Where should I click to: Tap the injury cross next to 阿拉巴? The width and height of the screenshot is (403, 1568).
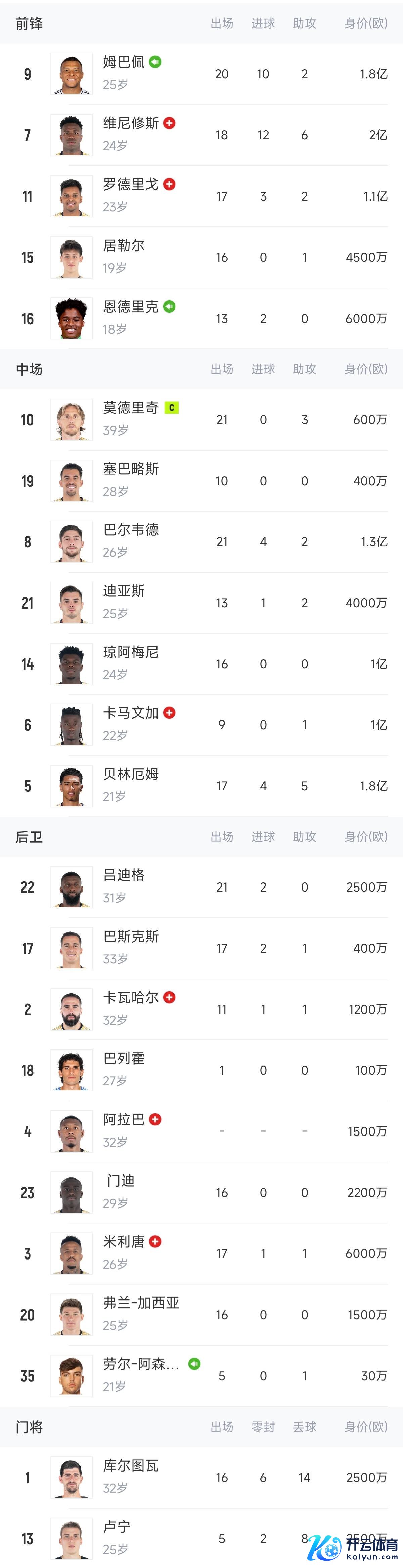(x=155, y=1119)
